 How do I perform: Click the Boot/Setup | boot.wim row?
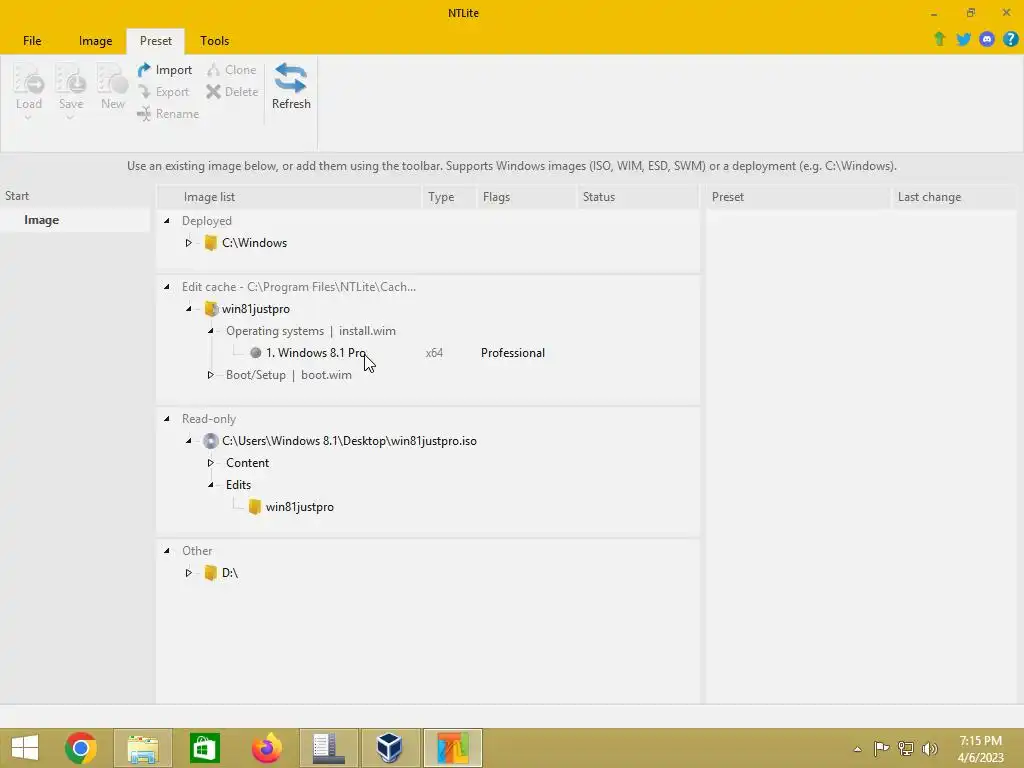tap(289, 375)
